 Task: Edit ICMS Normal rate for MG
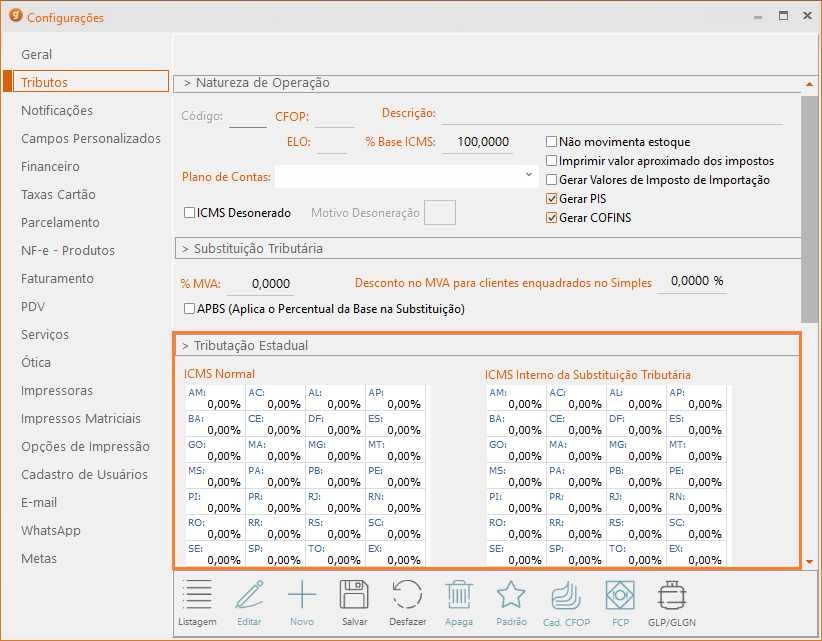336,450
